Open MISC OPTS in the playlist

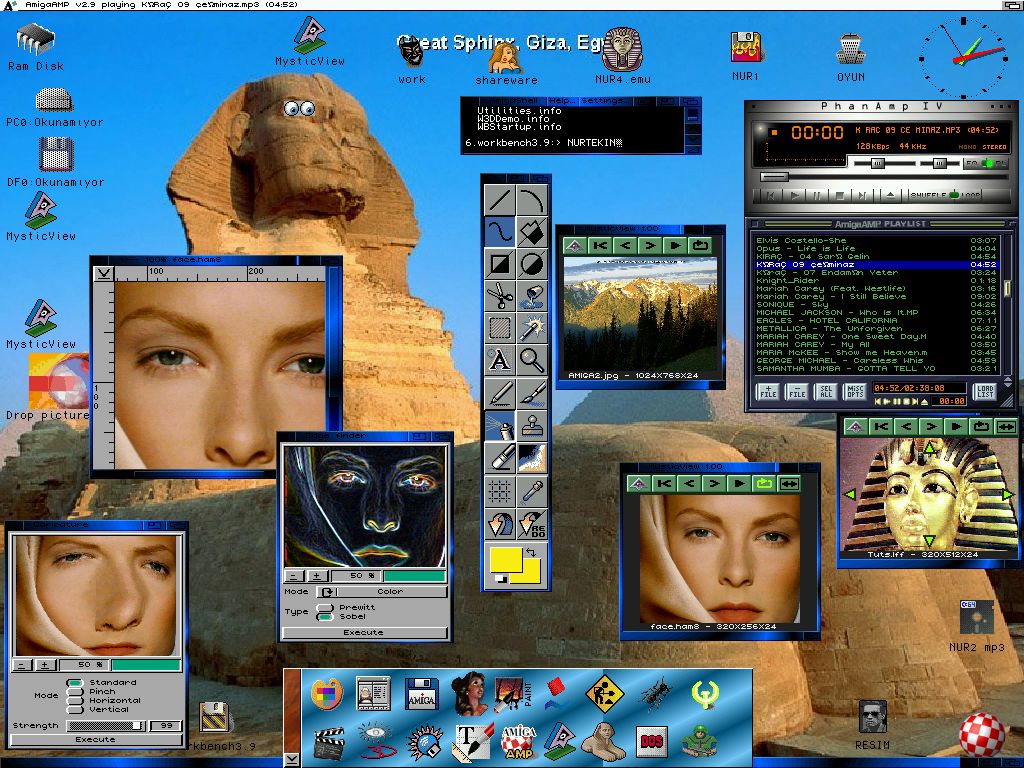[x=855, y=392]
